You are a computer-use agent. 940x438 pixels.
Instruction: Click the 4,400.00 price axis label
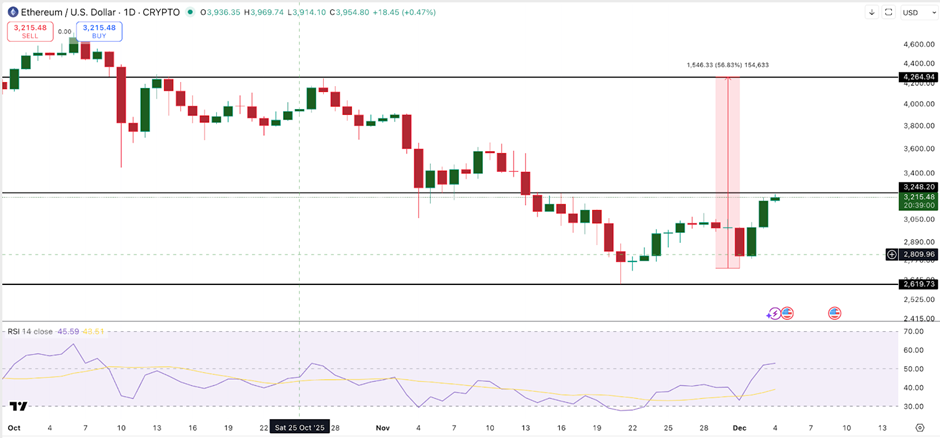(917, 64)
